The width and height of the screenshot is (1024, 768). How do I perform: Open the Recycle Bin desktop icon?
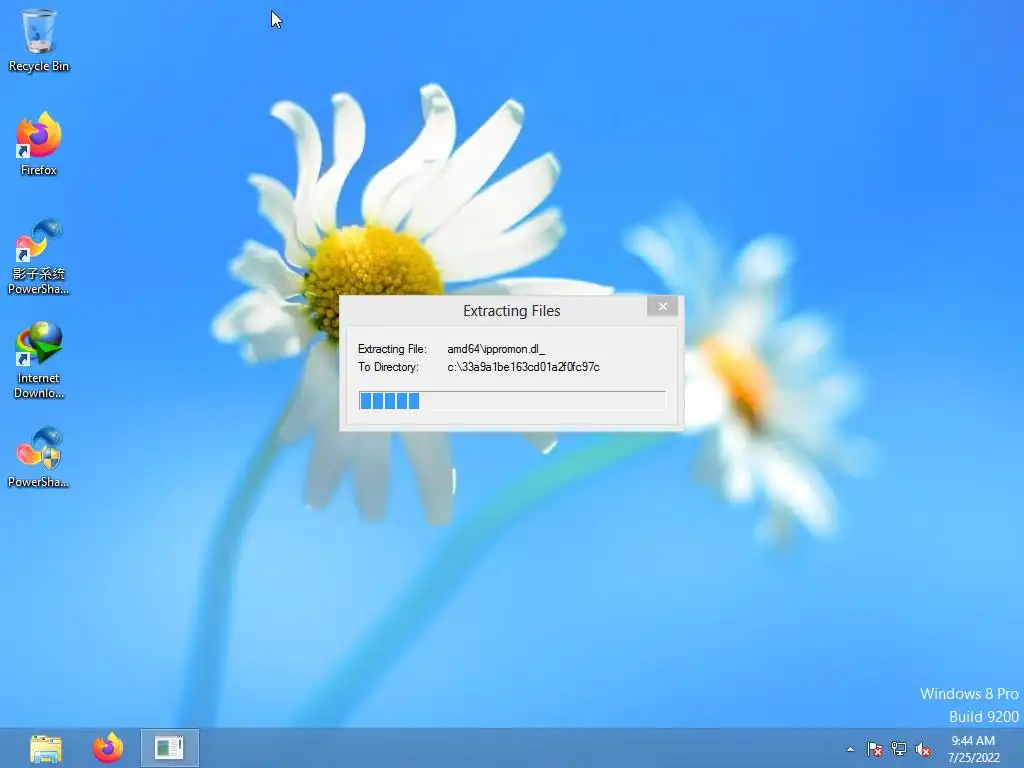click(x=39, y=40)
